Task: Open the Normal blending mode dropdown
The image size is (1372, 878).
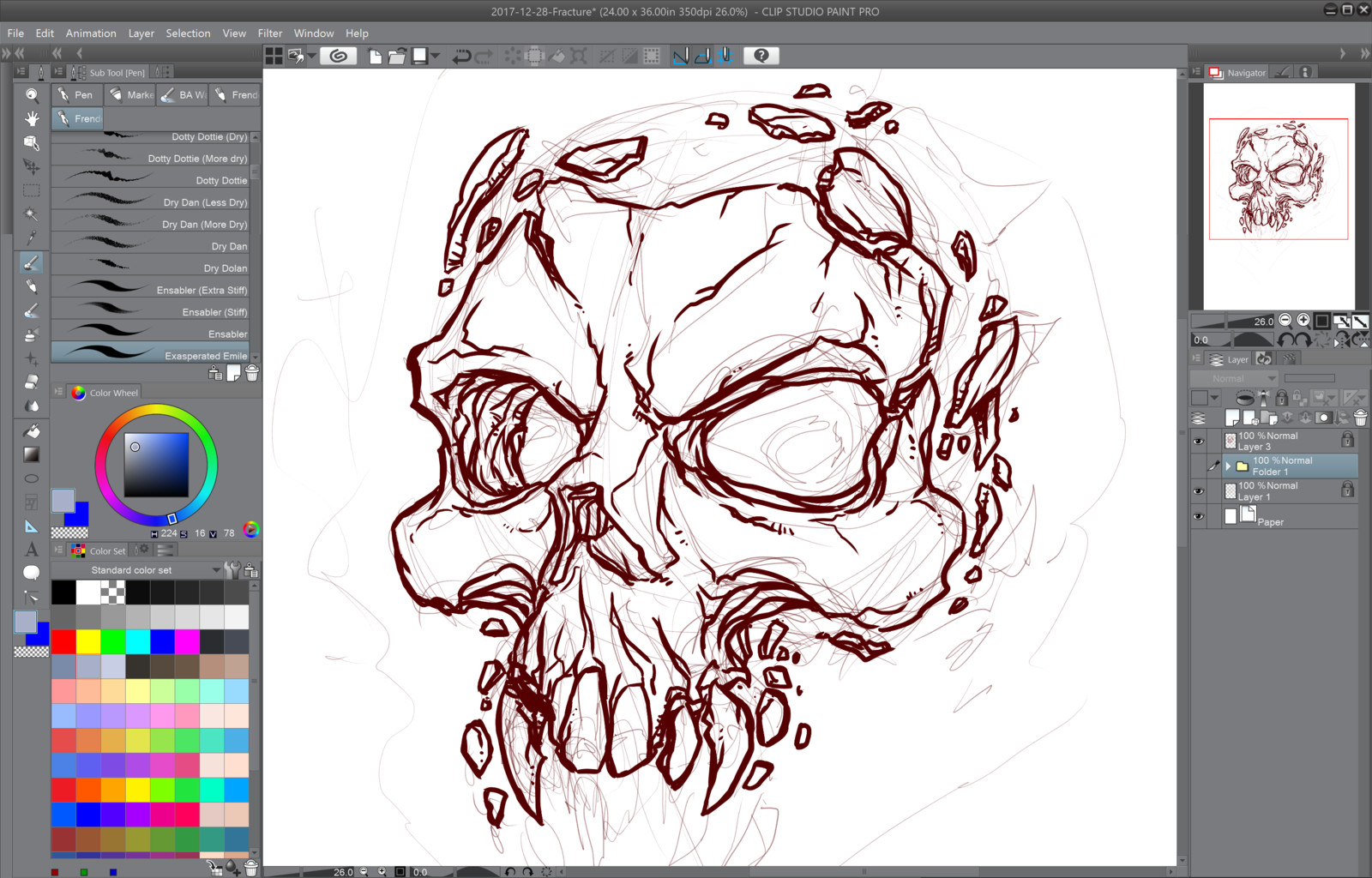Action: tap(1234, 378)
